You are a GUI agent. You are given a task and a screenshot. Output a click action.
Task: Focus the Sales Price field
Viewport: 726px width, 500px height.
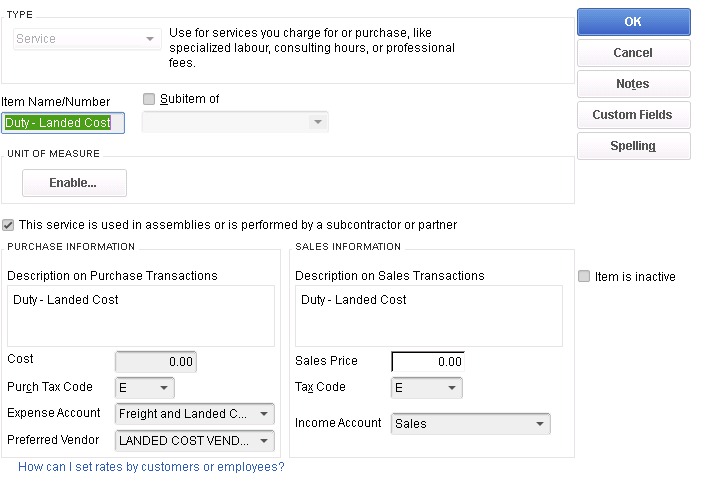point(428,362)
